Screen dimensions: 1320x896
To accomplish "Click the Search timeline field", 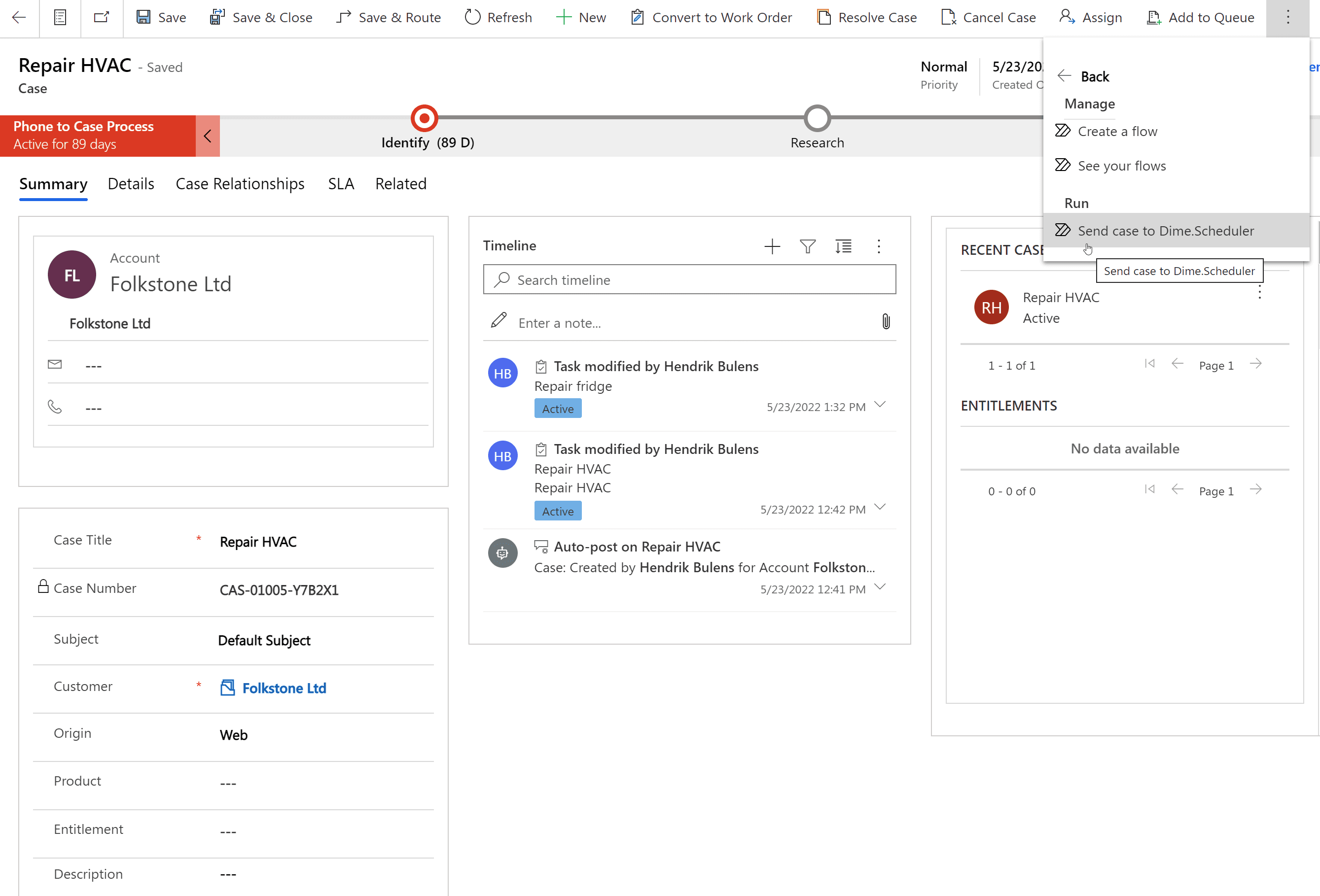I will coord(689,280).
